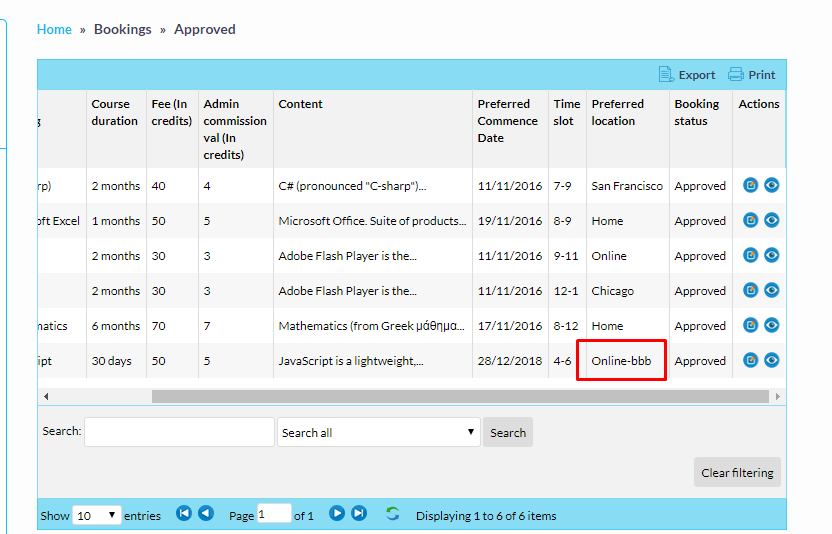View details of 19/11/2016 Home booking
832x534 pixels.
click(771, 220)
